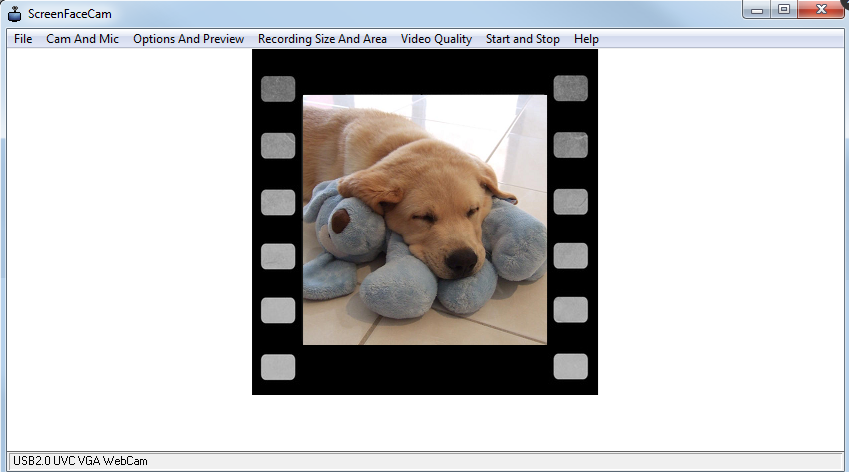
Task: Minimize the ScreenFaceCam window
Action: pos(759,9)
